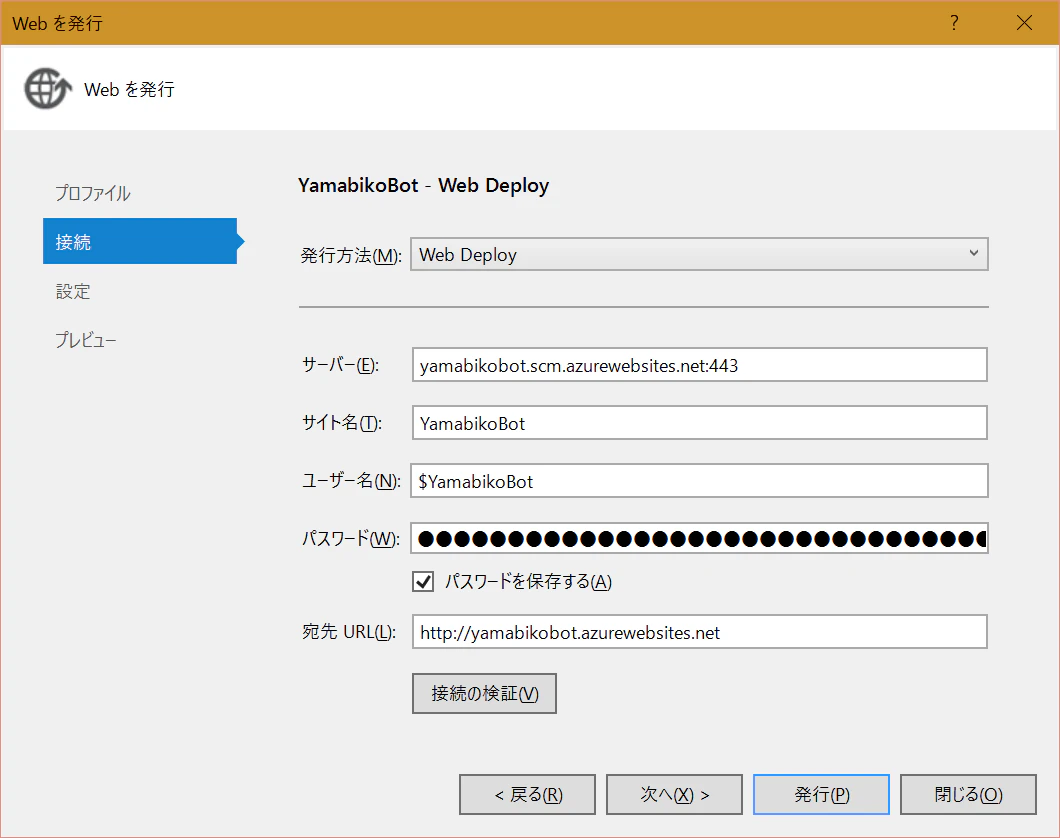Open the プレビュー step
The height and width of the screenshot is (838, 1060).
coord(86,340)
